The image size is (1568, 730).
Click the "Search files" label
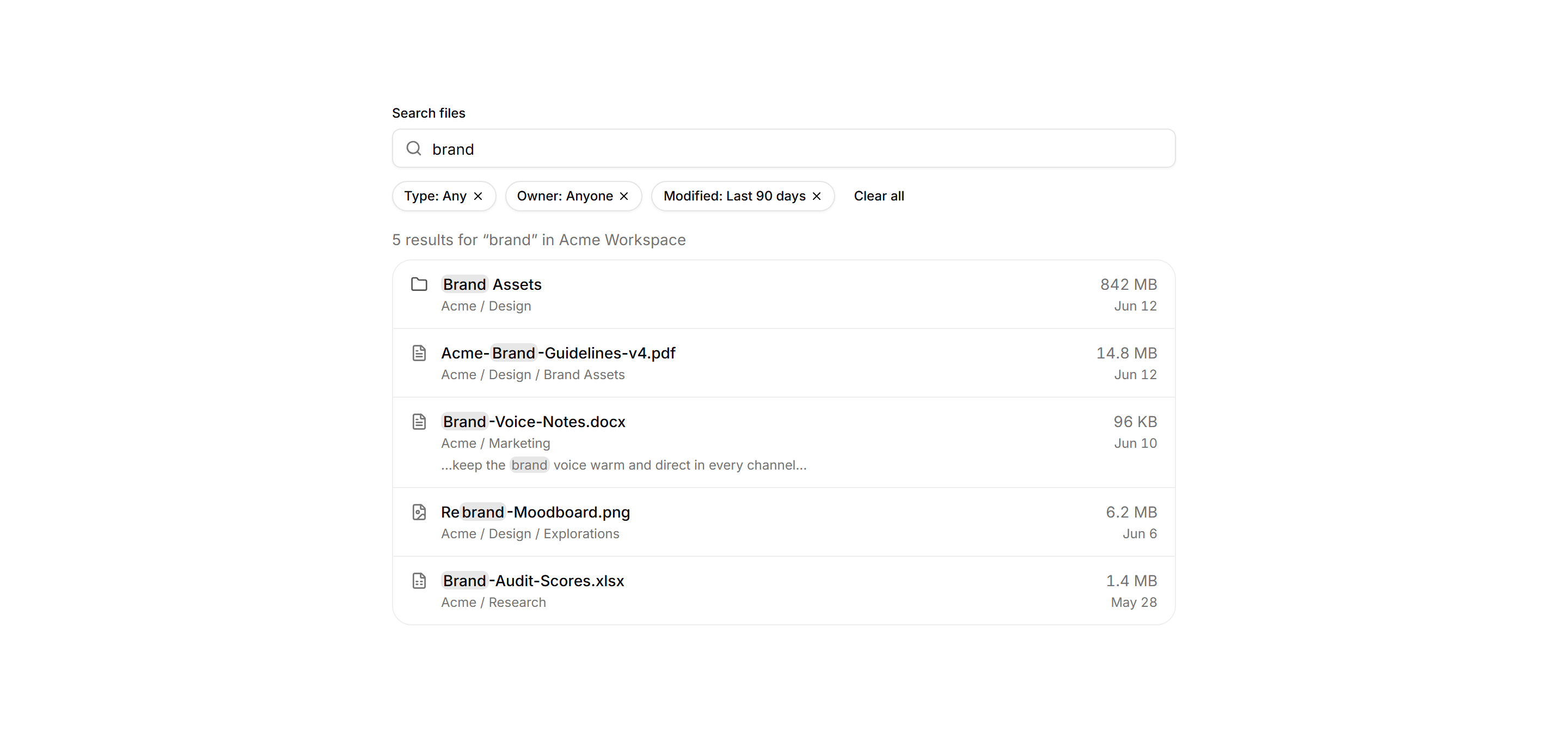(428, 113)
